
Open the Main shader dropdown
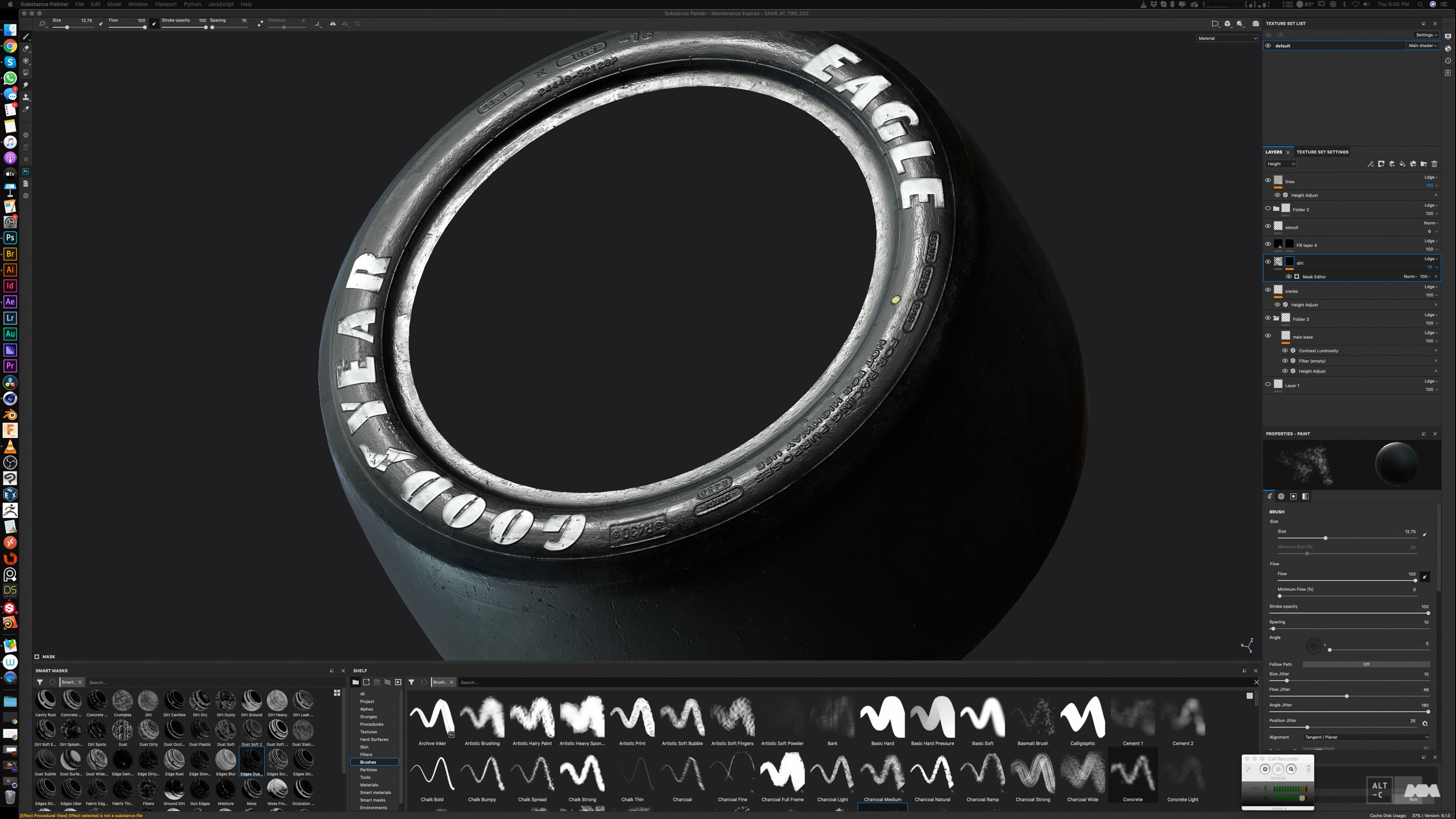point(1422,45)
